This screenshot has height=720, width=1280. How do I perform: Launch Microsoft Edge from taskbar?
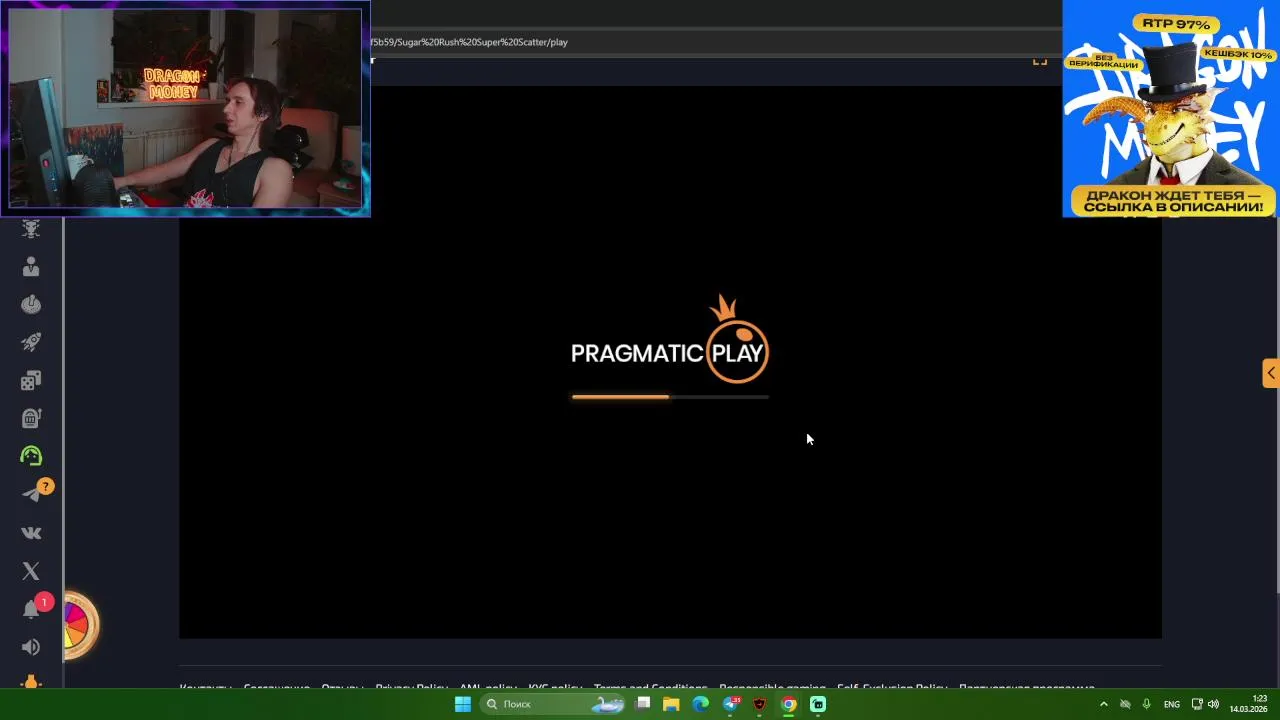pos(700,704)
